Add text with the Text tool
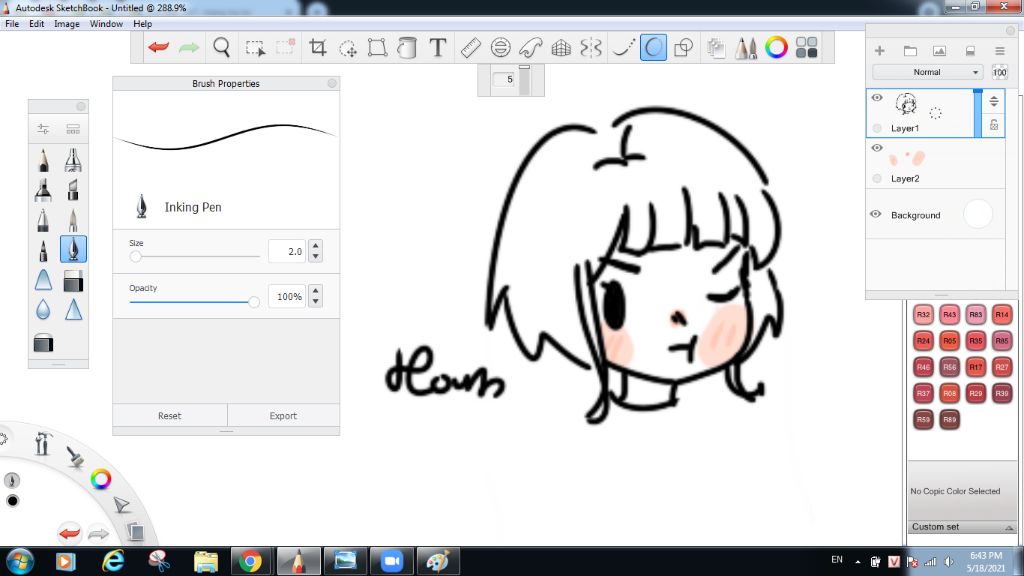1024x576 pixels. [438, 47]
